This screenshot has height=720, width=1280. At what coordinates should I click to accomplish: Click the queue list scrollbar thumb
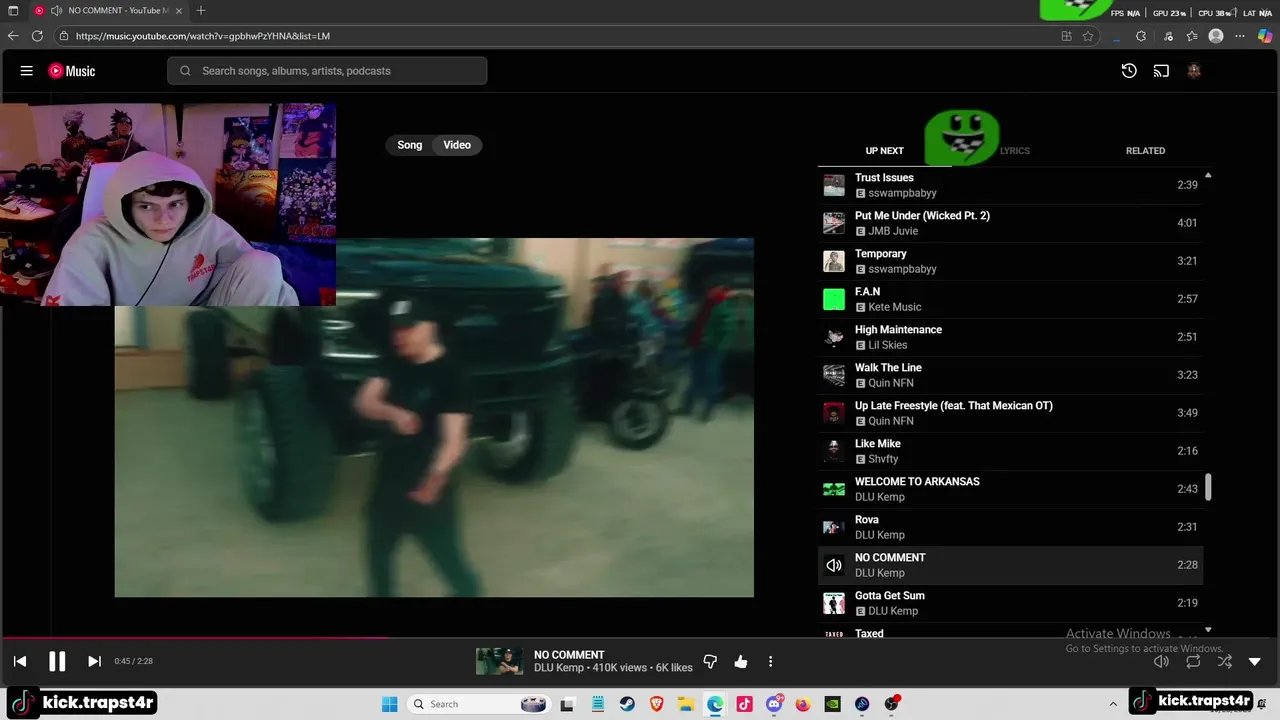click(1208, 487)
